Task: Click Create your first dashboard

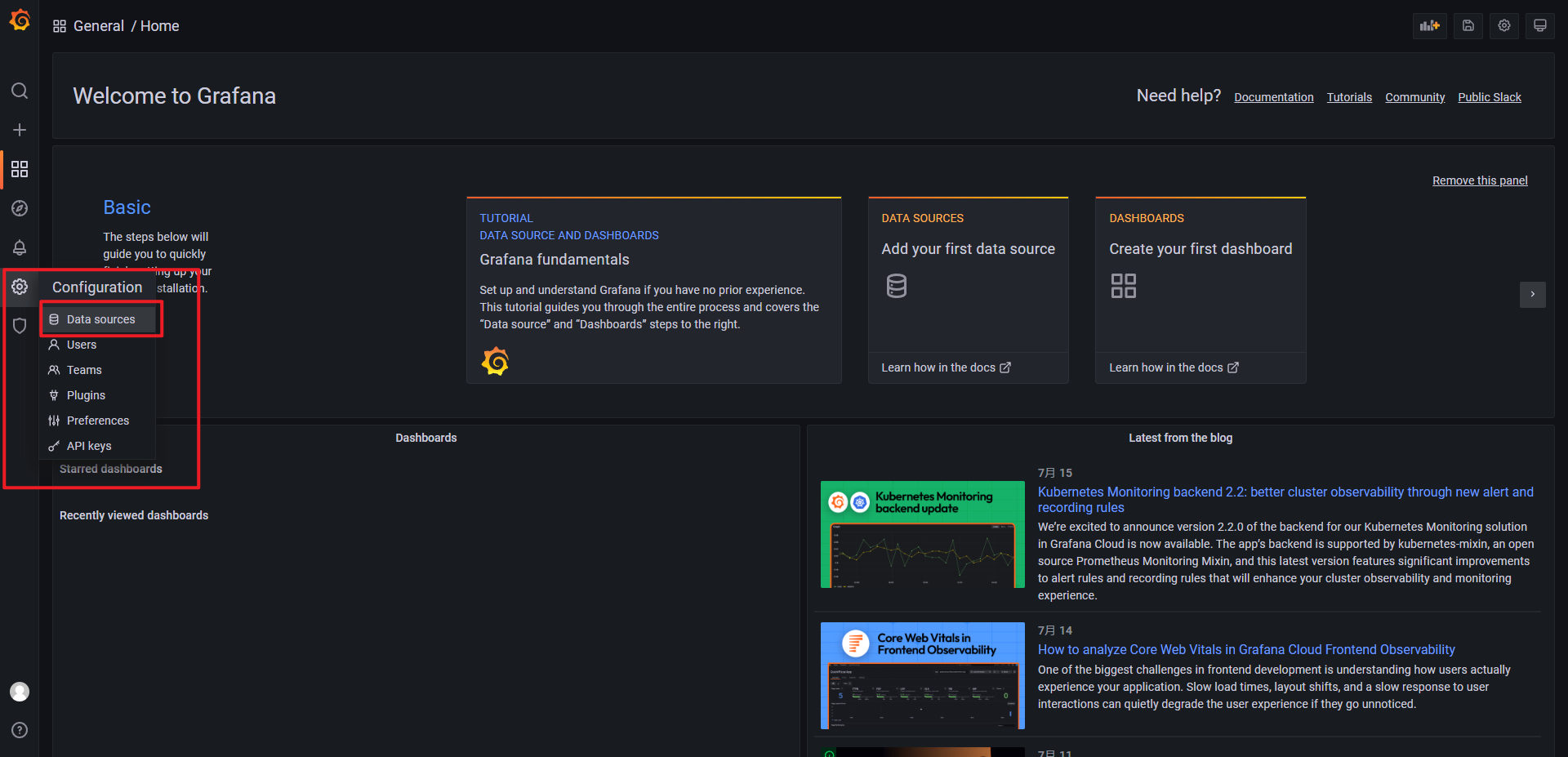Action: [1200, 249]
